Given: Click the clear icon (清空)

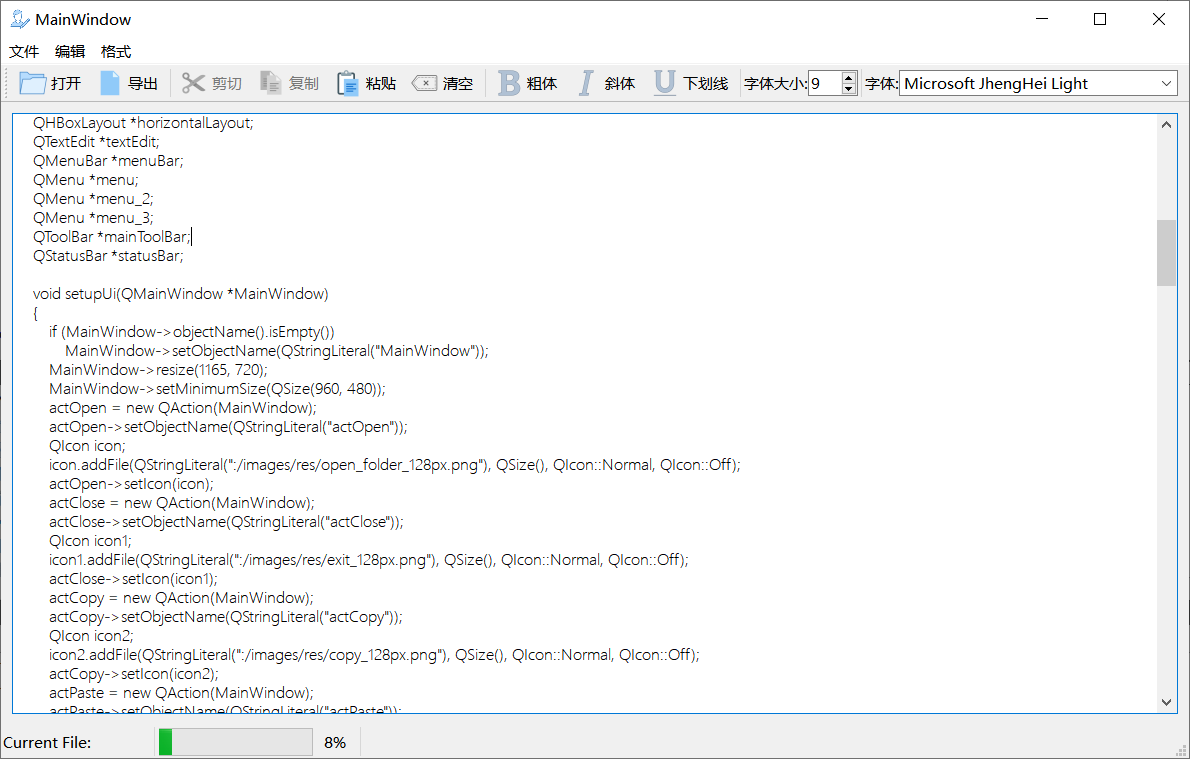Looking at the screenshot, I should click(425, 84).
